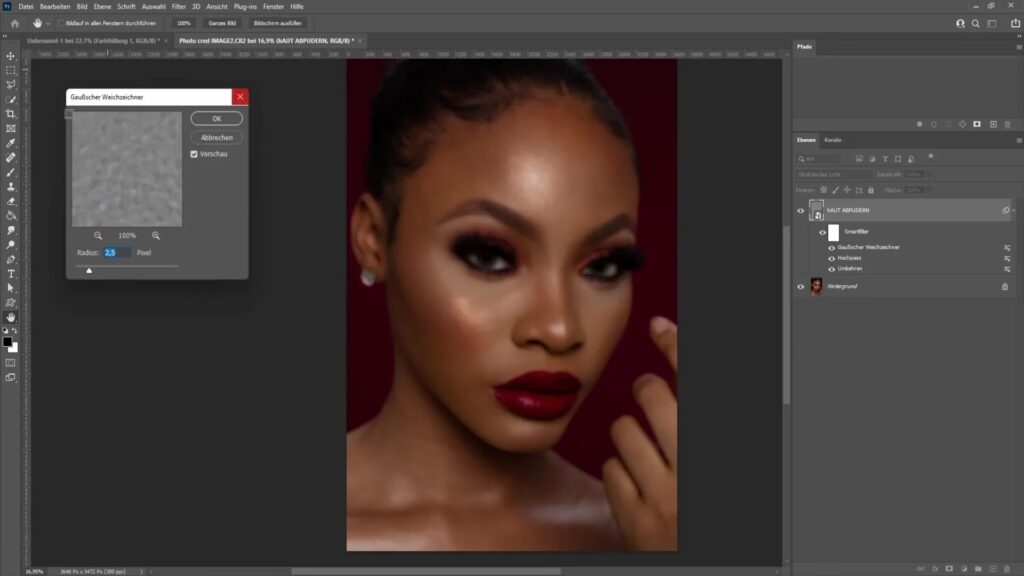The height and width of the screenshot is (576, 1024).
Task: Click the zoom-in magnifier under the filter preview
Action: 156,235
